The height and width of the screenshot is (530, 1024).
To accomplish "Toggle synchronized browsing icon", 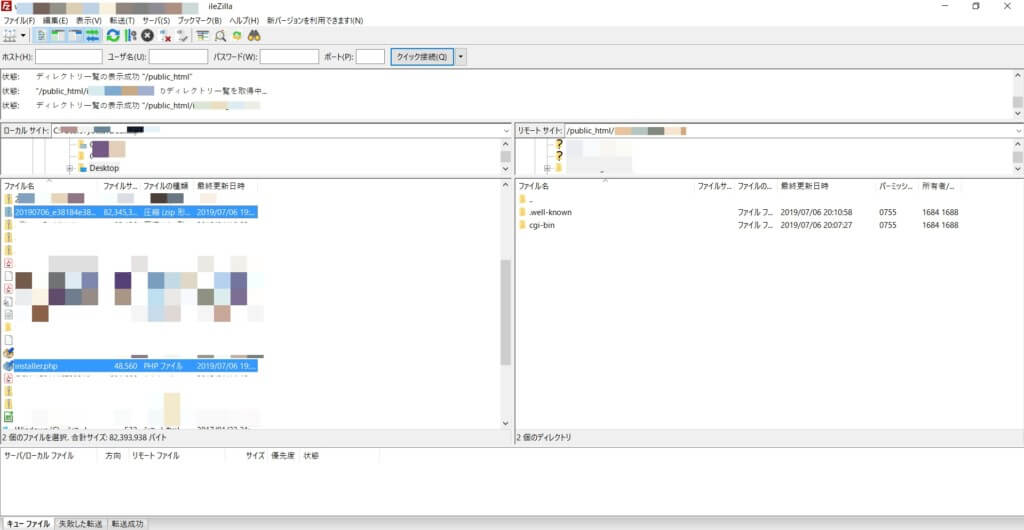I will point(236,35).
